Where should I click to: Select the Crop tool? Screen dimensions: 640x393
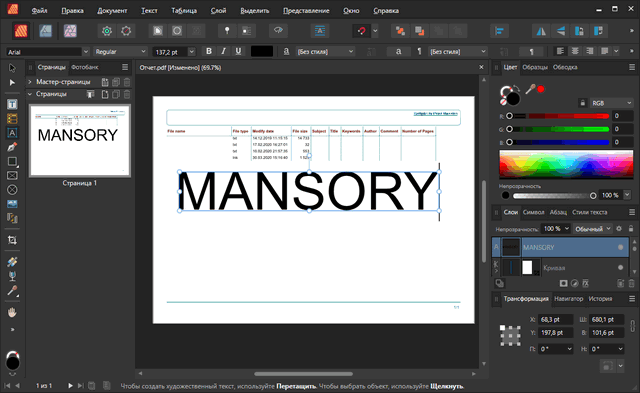pos(12,240)
